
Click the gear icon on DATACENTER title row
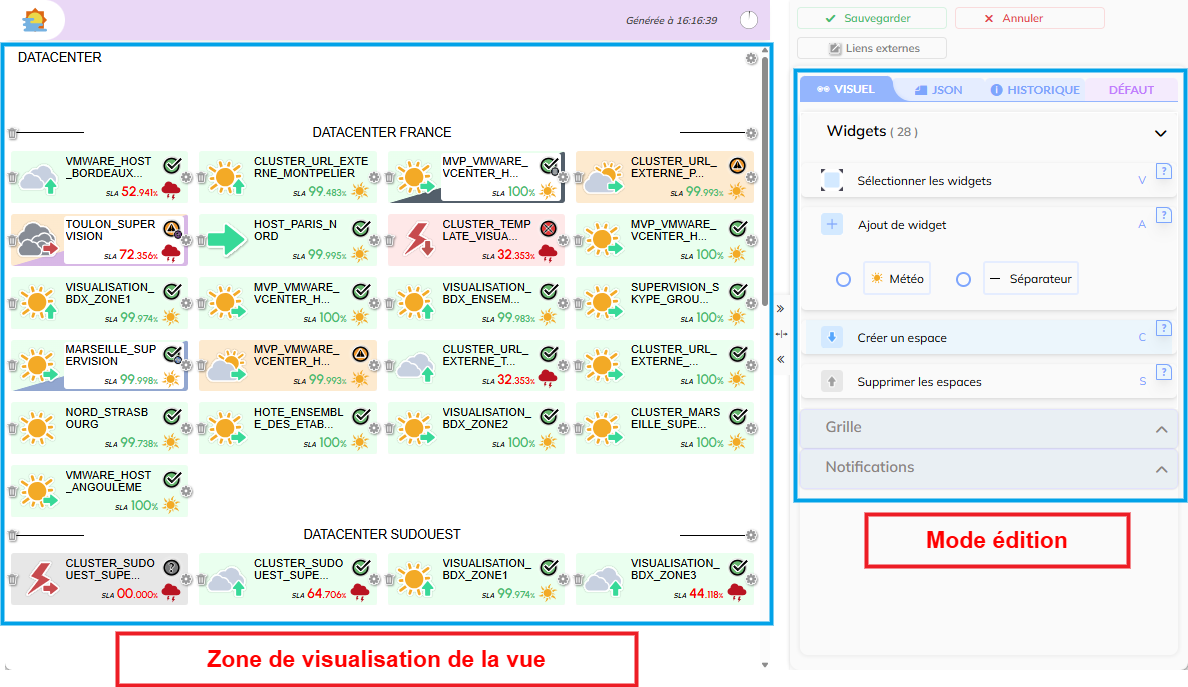[x=752, y=59]
